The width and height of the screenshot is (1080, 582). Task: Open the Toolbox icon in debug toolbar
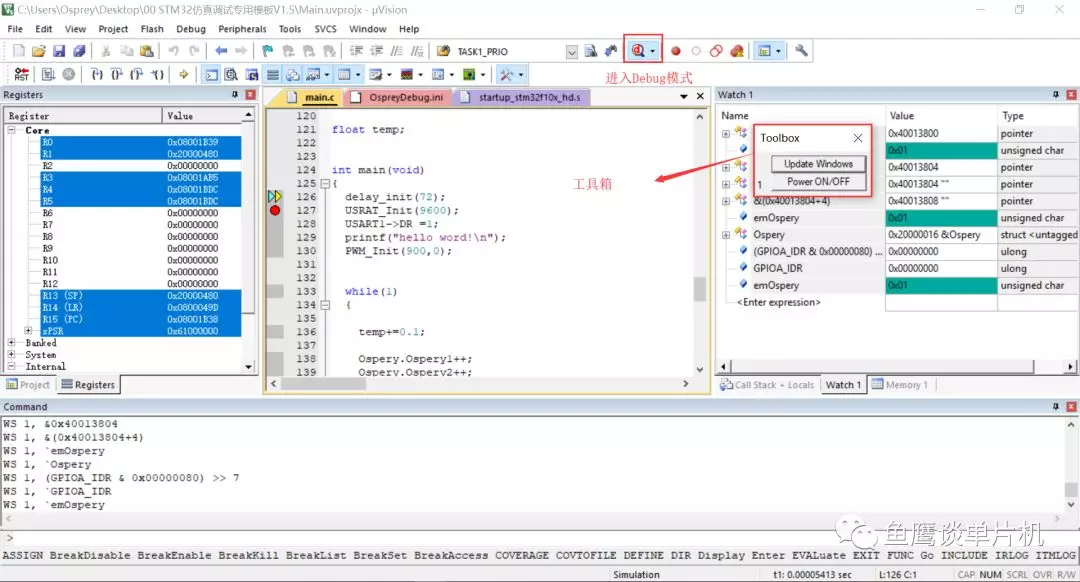[506, 74]
